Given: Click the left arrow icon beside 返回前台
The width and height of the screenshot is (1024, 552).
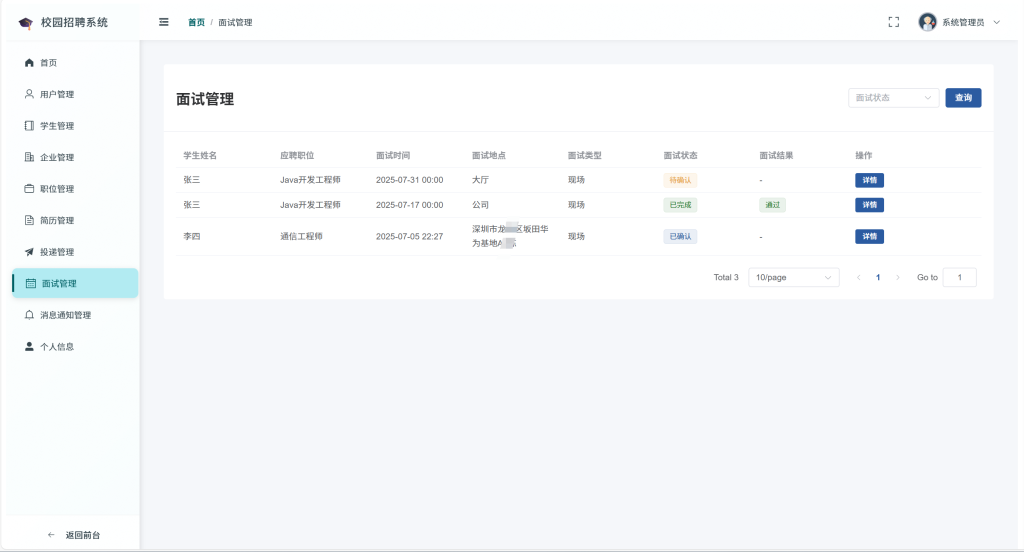Looking at the screenshot, I should (51, 535).
